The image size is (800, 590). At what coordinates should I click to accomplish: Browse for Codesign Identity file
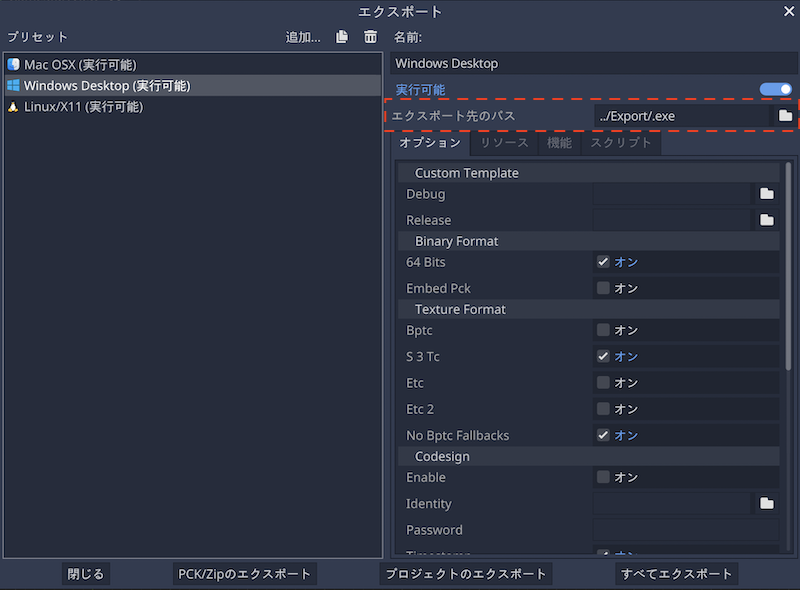point(766,504)
